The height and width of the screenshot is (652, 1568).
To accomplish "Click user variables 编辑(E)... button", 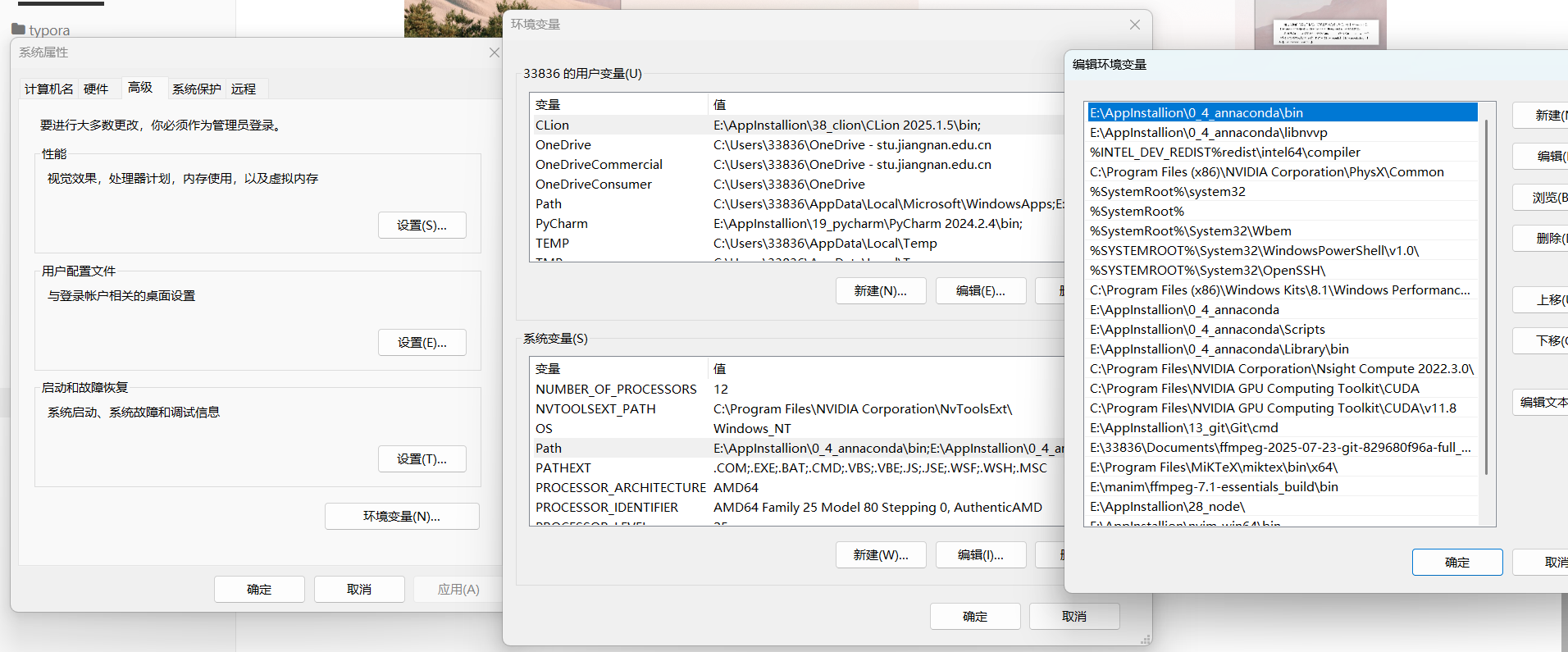I will tap(981, 291).
